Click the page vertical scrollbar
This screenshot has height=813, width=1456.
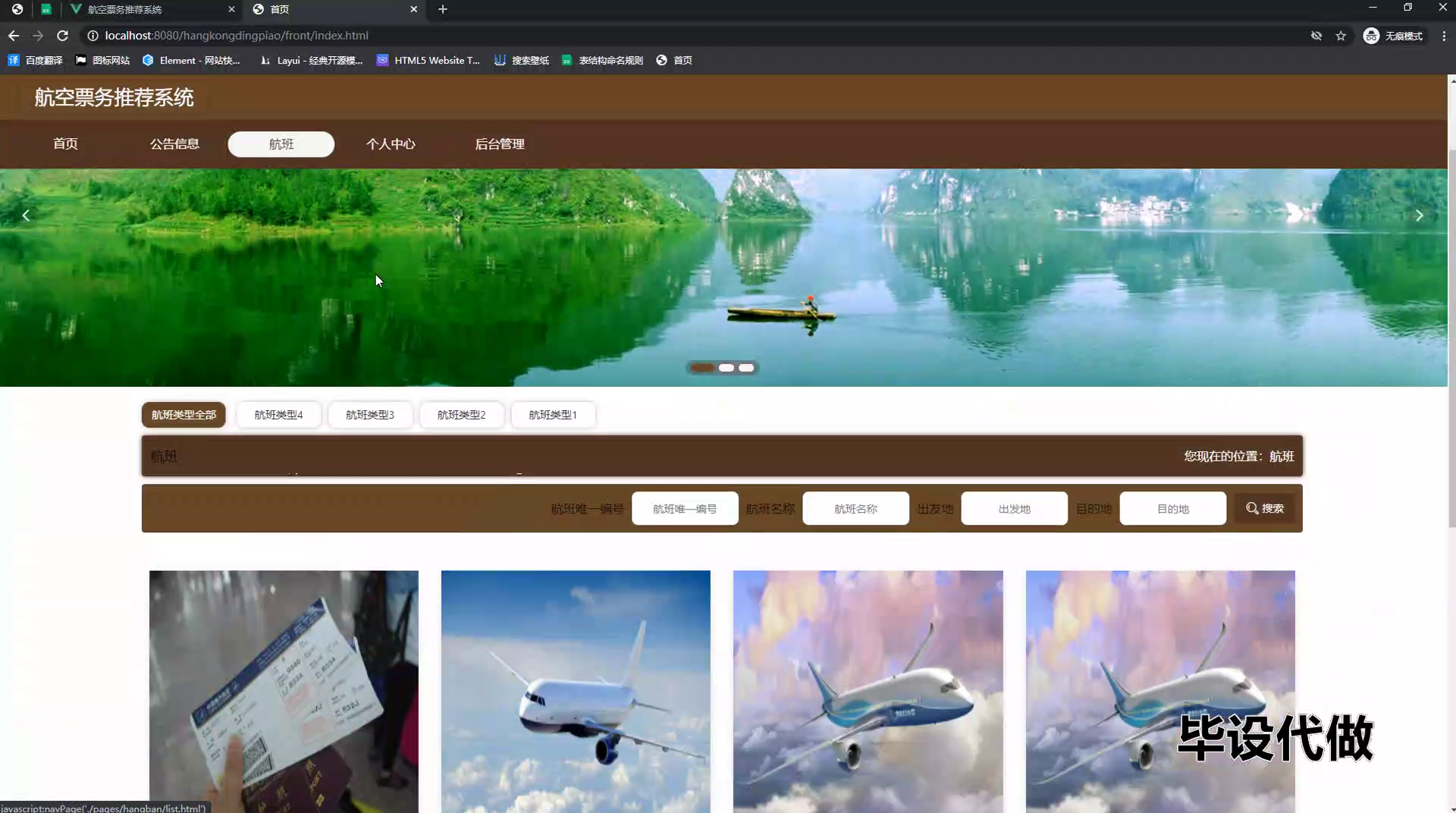(x=1452, y=337)
